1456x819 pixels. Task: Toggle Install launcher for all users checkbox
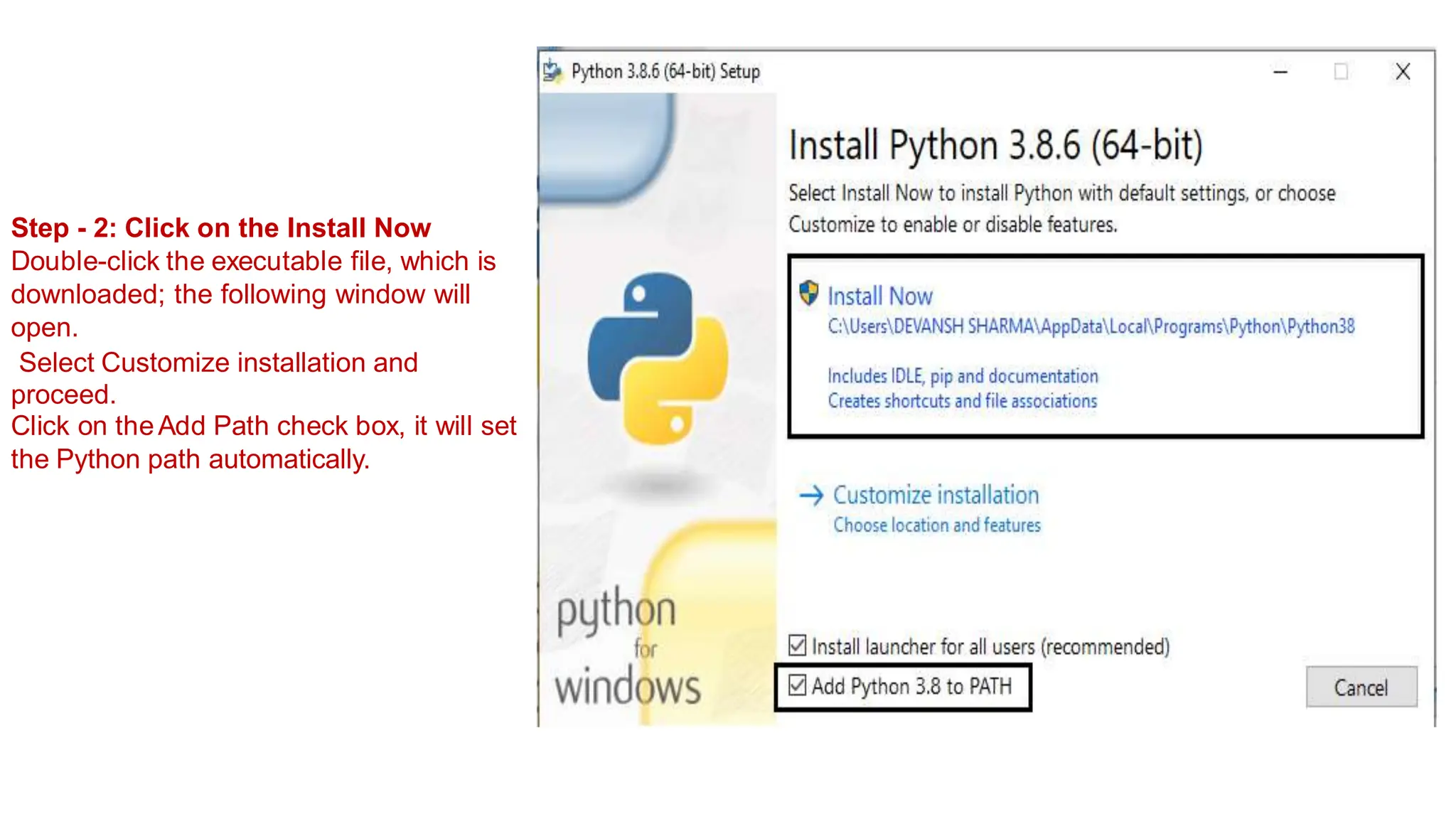pos(798,646)
